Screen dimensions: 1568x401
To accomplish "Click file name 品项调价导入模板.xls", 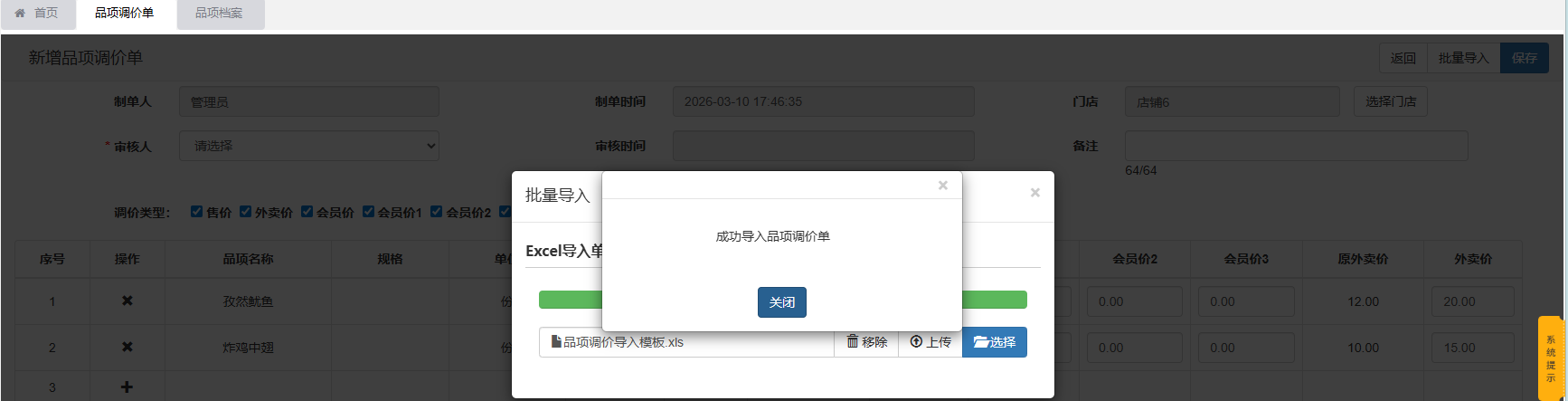I will [623, 342].
